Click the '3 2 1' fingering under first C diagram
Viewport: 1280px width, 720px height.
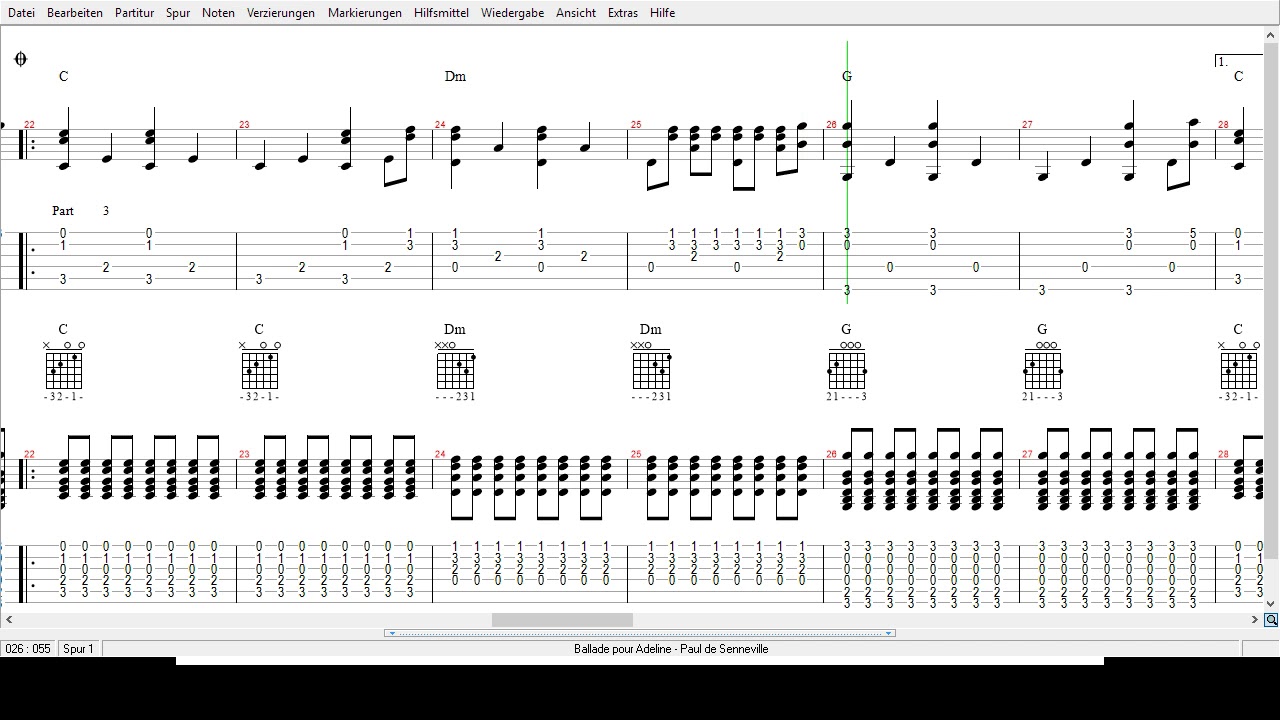(x=63, y=397)
